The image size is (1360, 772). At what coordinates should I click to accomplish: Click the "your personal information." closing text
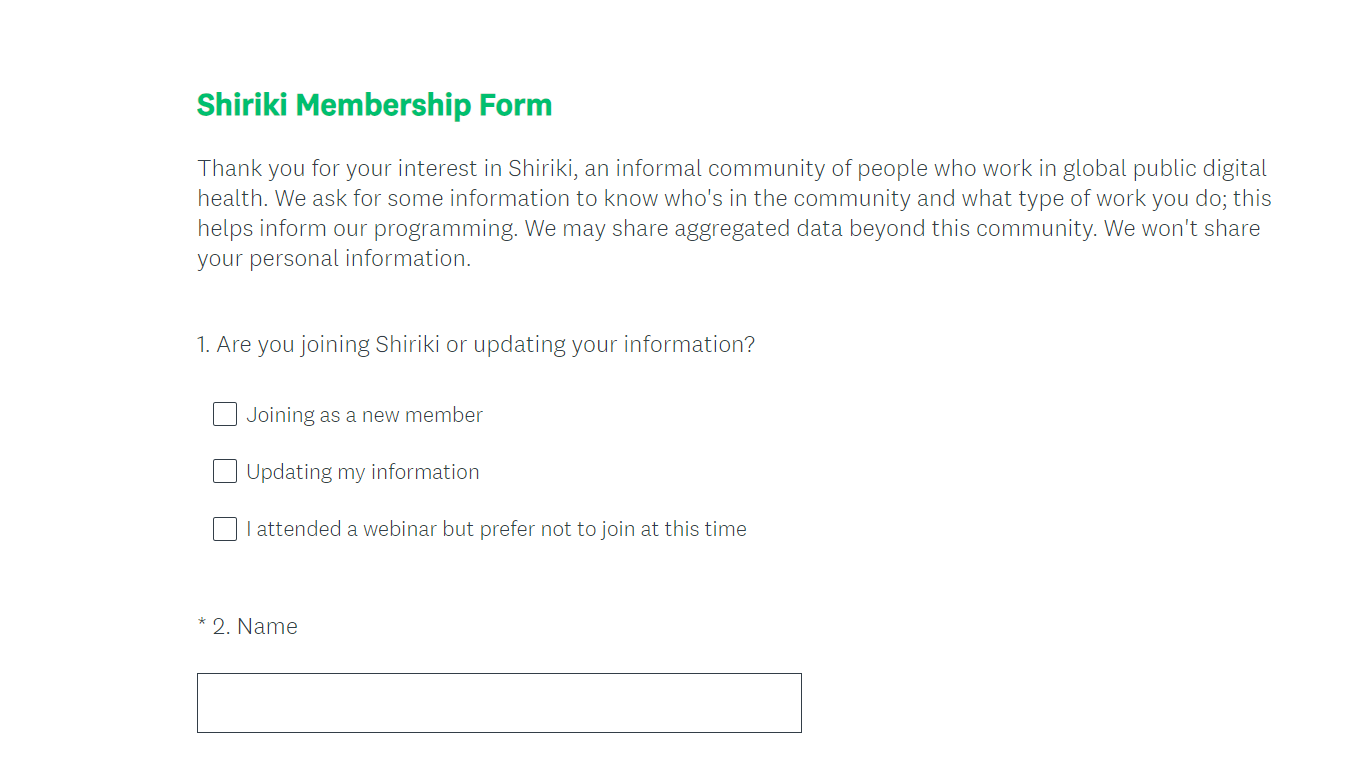click(333, 258)
